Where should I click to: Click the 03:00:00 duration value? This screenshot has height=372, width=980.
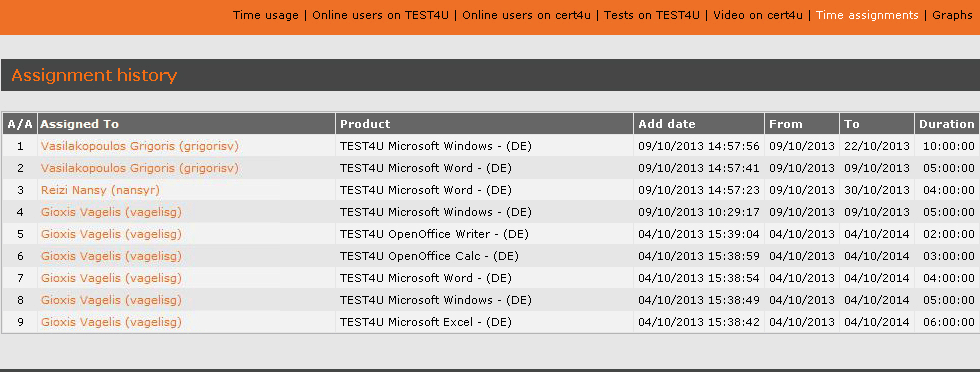[x=949, y=256]
